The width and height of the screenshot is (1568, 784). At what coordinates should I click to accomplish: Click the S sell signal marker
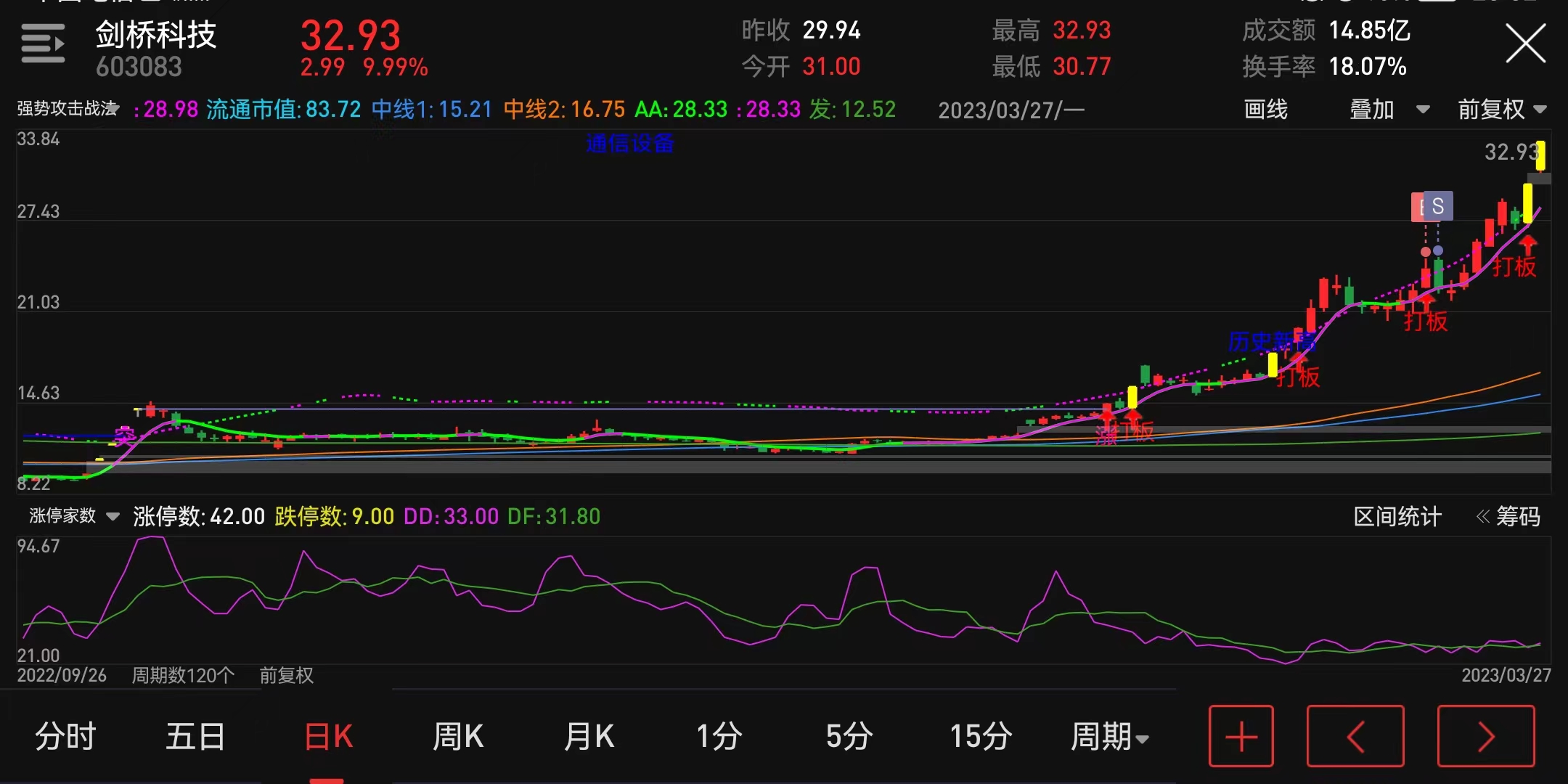tap(1437, 206)
